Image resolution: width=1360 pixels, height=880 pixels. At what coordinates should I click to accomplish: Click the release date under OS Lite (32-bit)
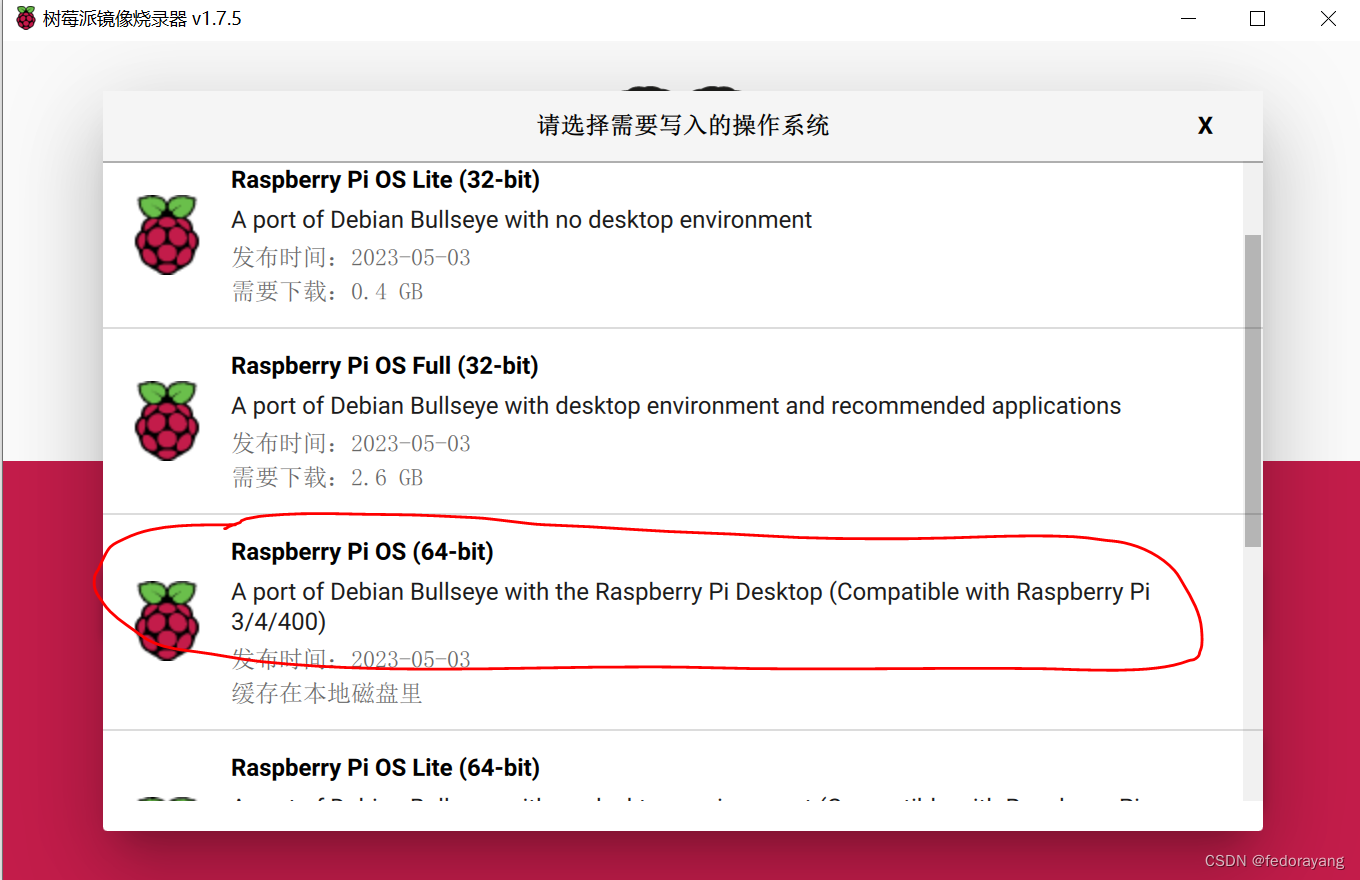351,258
